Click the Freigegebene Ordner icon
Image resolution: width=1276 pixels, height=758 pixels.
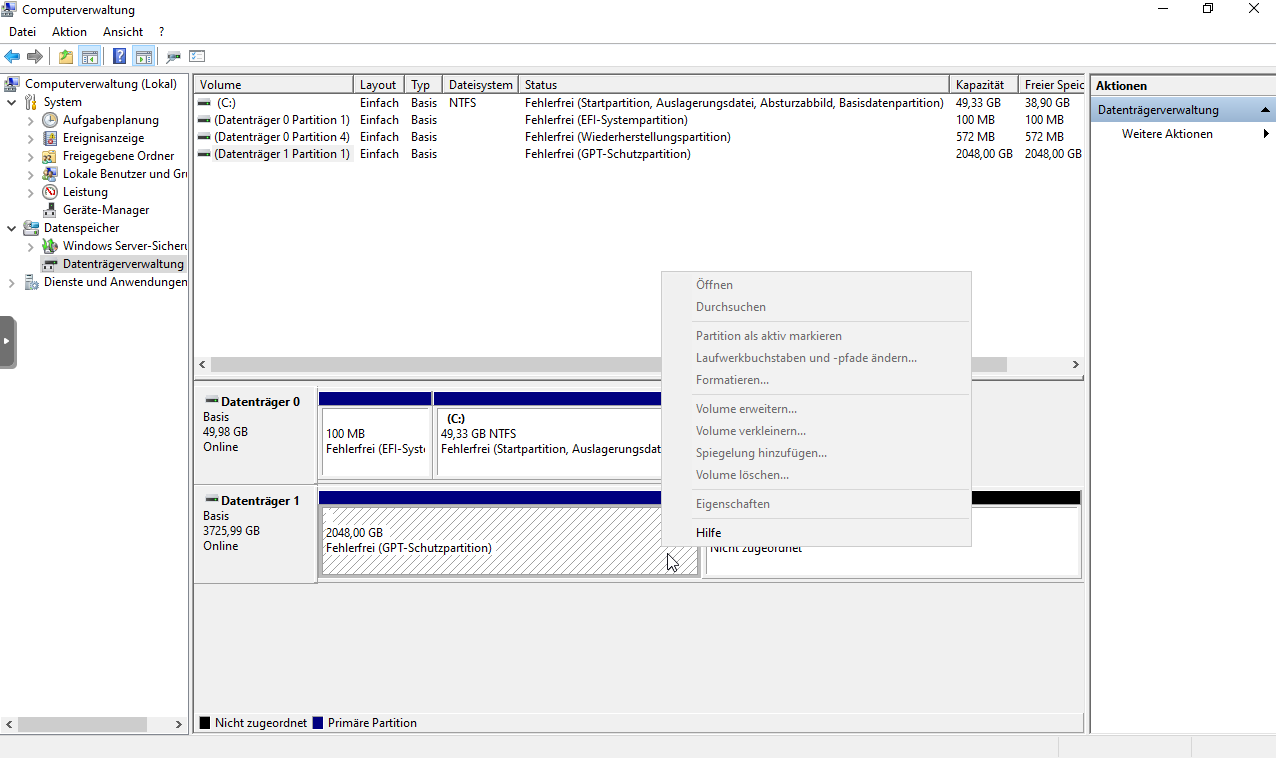(50, 156)
